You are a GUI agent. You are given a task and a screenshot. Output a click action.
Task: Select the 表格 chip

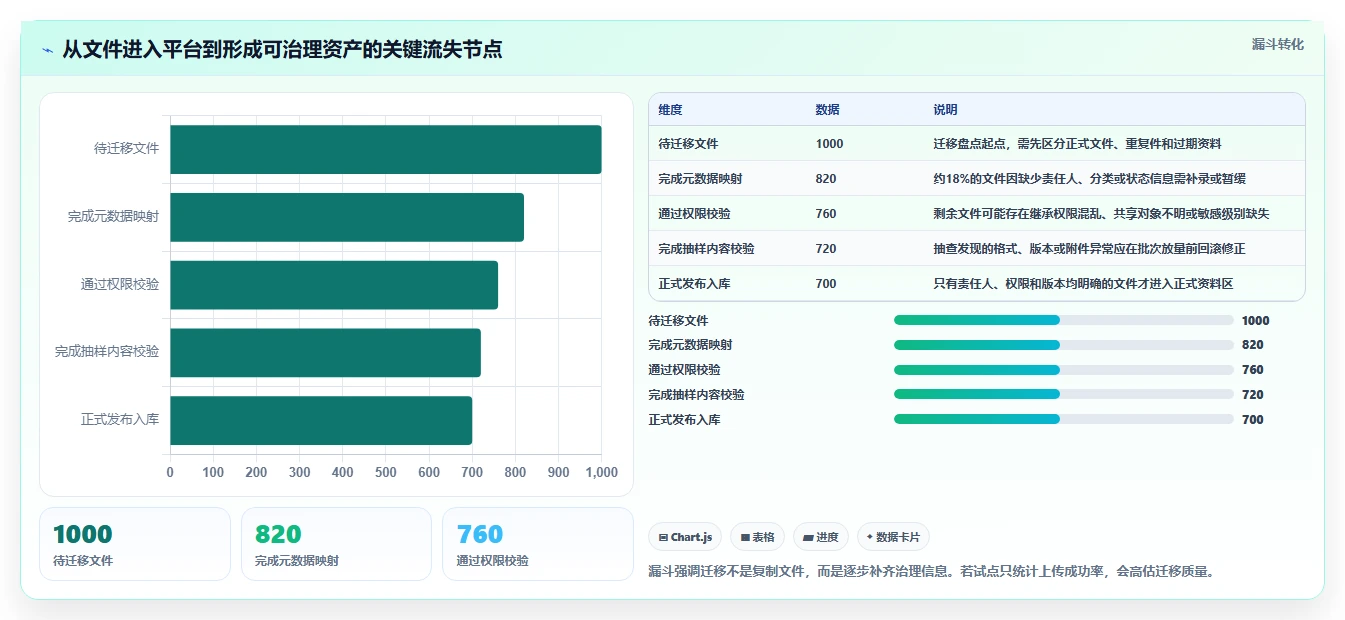pyautogui.click(x=758, y=537)
